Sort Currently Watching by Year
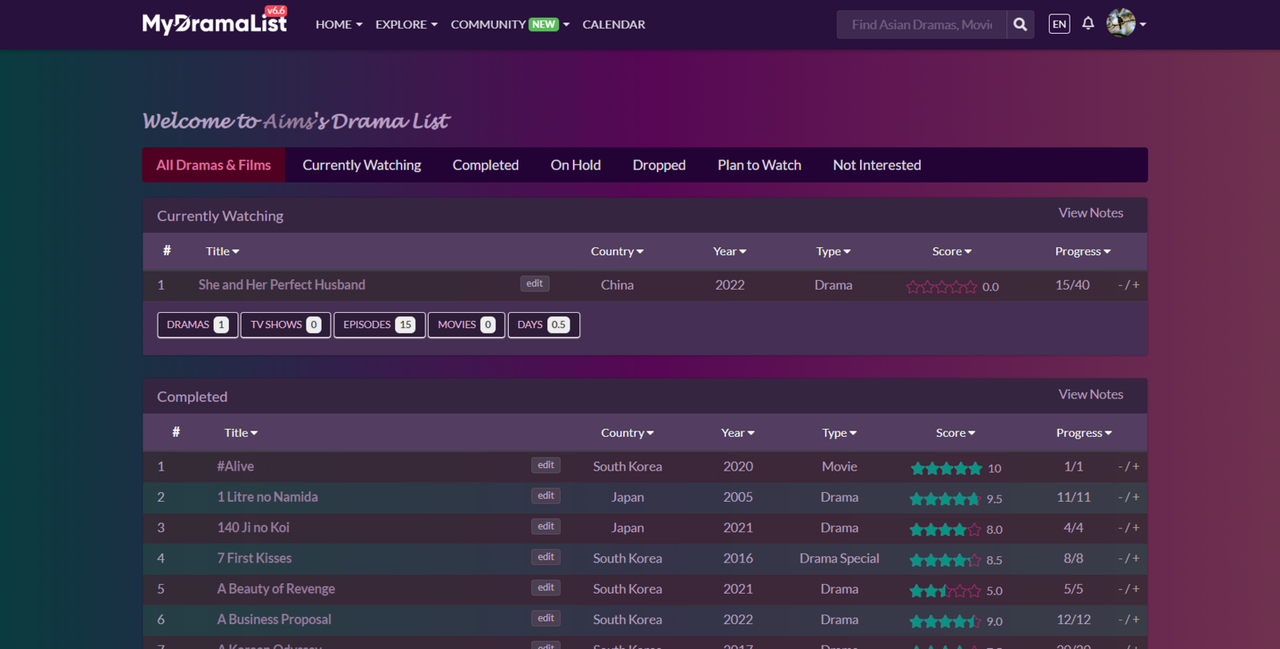This screenshot has height=649, width=1280. pos(730,251)
